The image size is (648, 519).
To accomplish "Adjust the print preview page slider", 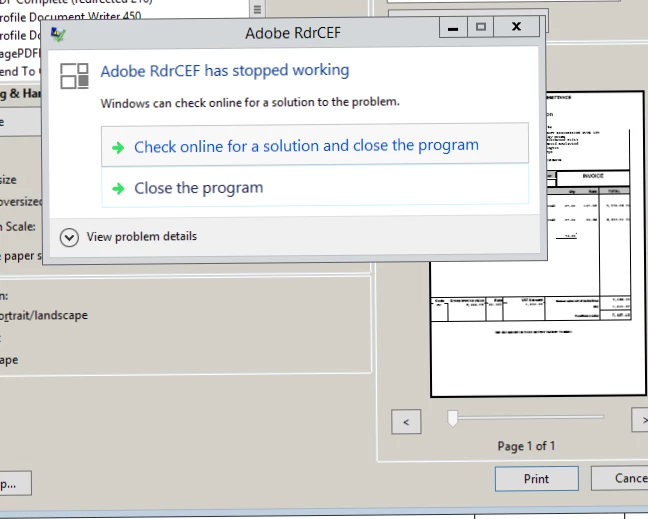I will pyautogui.click(x=453, y=418).
